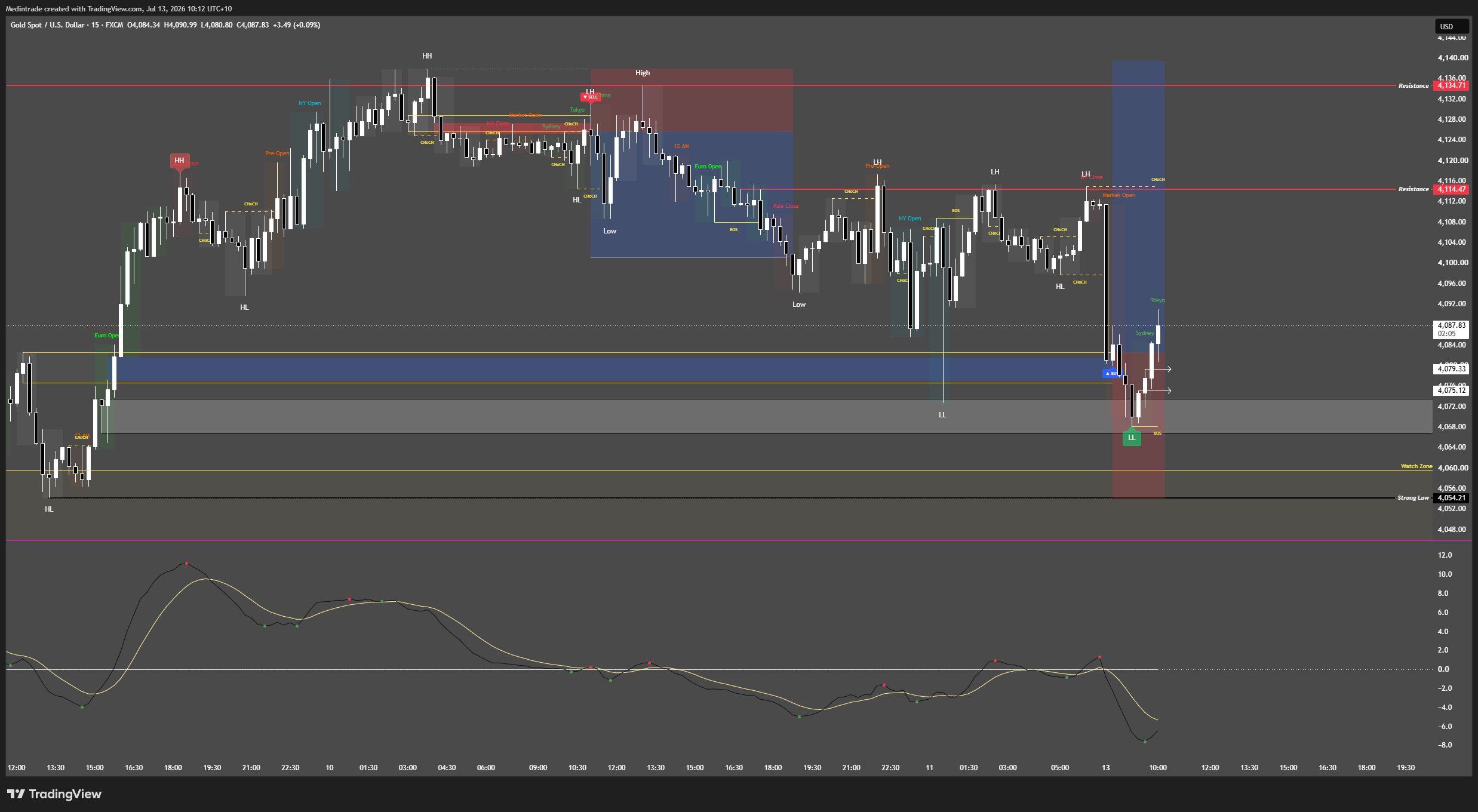Click the Asia Close session label
This screenshot has width=1478, height=812.
pyautogui.click(x=785, y=206)
